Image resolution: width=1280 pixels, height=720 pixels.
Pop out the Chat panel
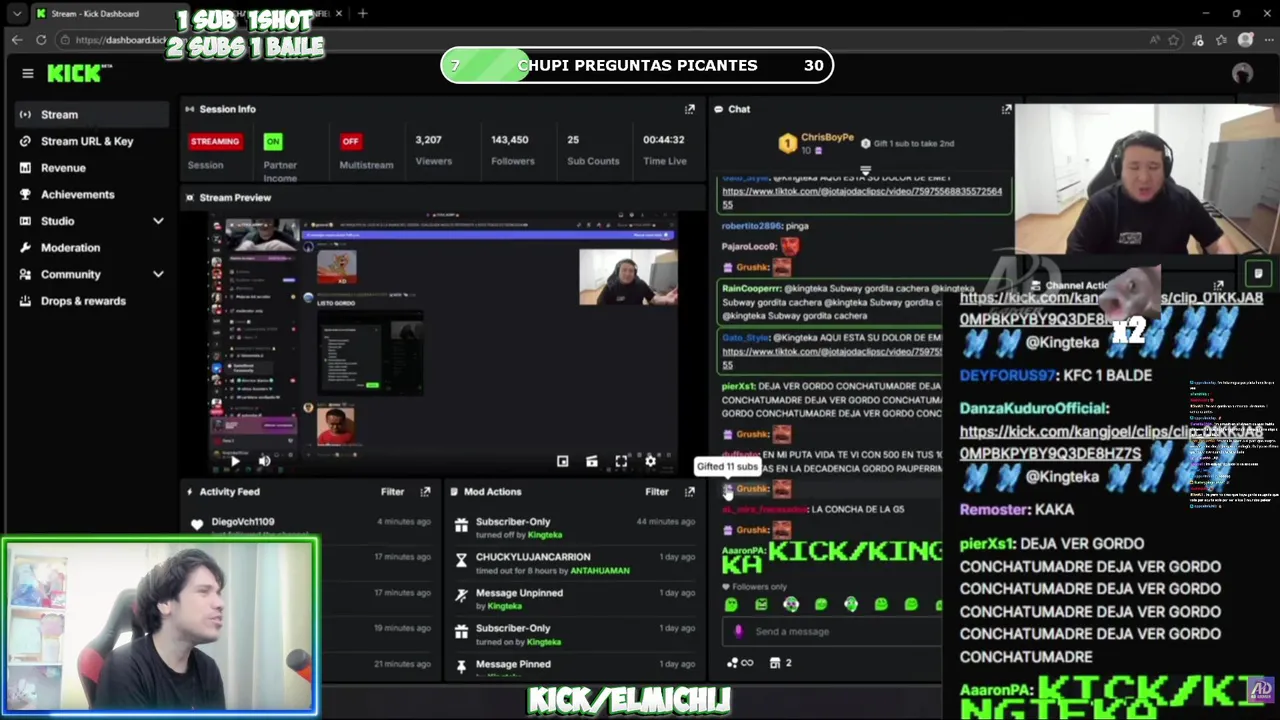pyautogui.click(x=1007, y=109)
